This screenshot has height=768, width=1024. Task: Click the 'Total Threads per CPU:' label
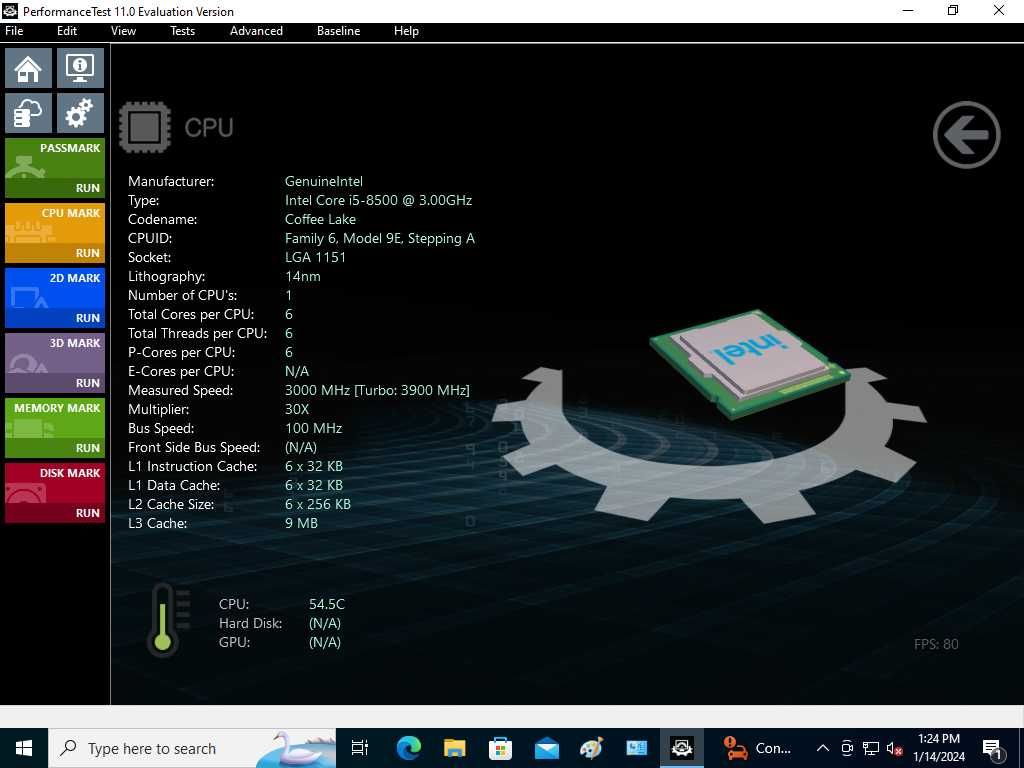click(197, 333)
